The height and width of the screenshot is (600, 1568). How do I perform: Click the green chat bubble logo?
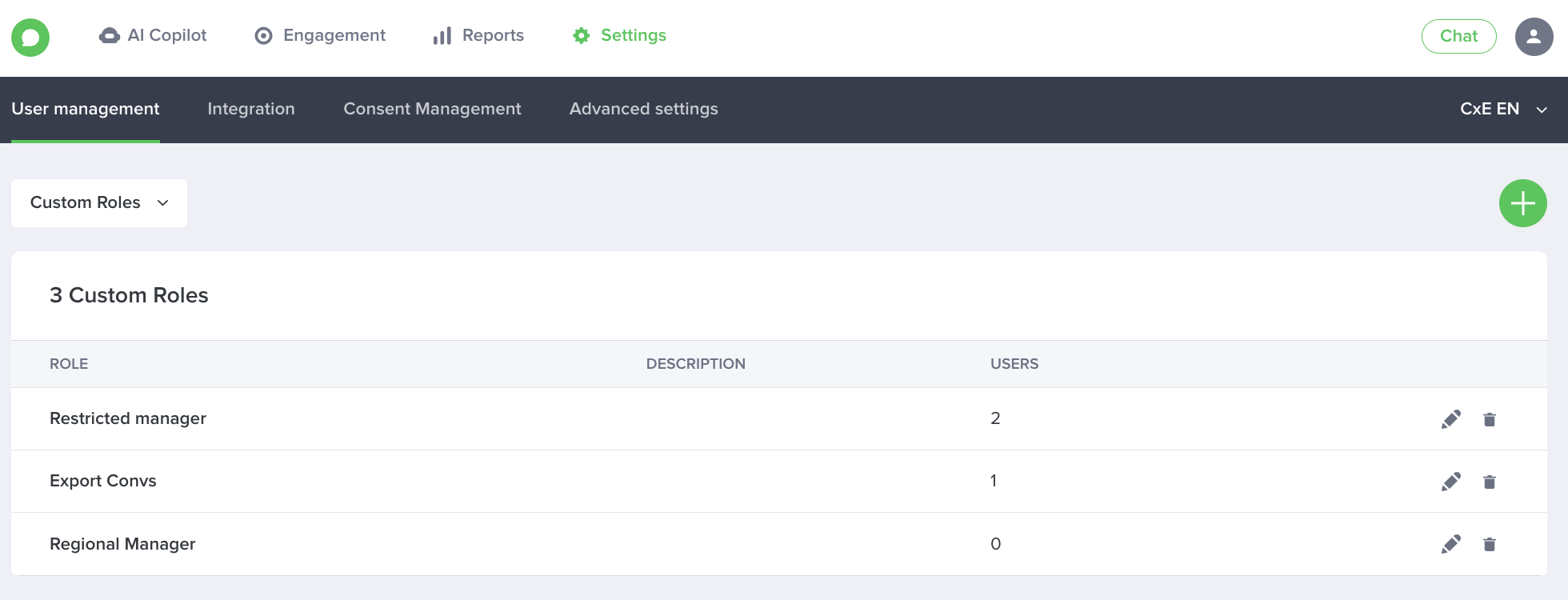click(x=30, y=37)
